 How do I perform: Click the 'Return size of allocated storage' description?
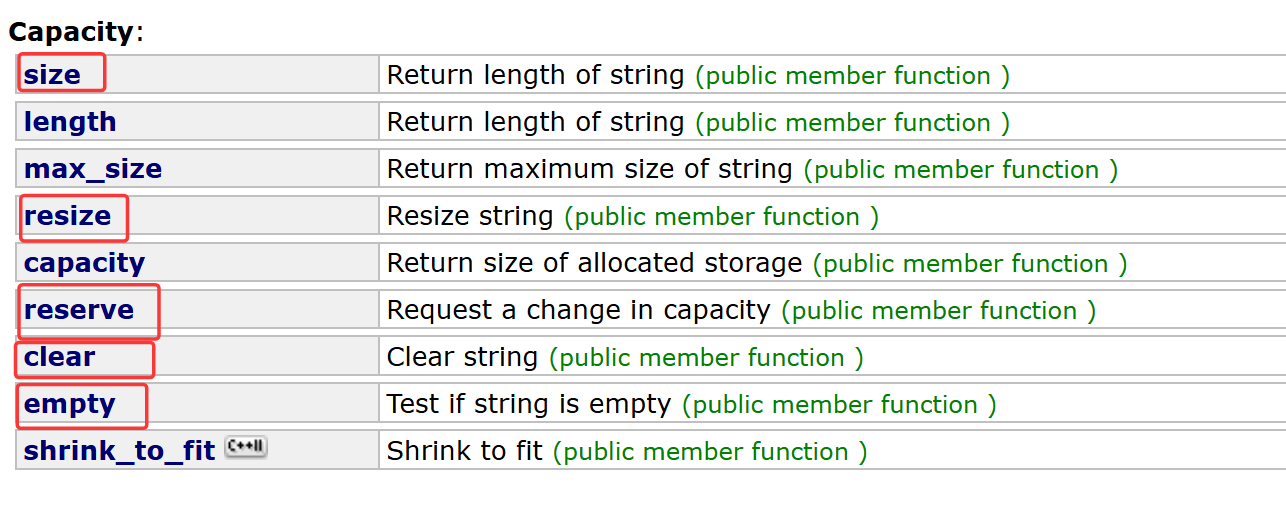(x=595, y=263)
